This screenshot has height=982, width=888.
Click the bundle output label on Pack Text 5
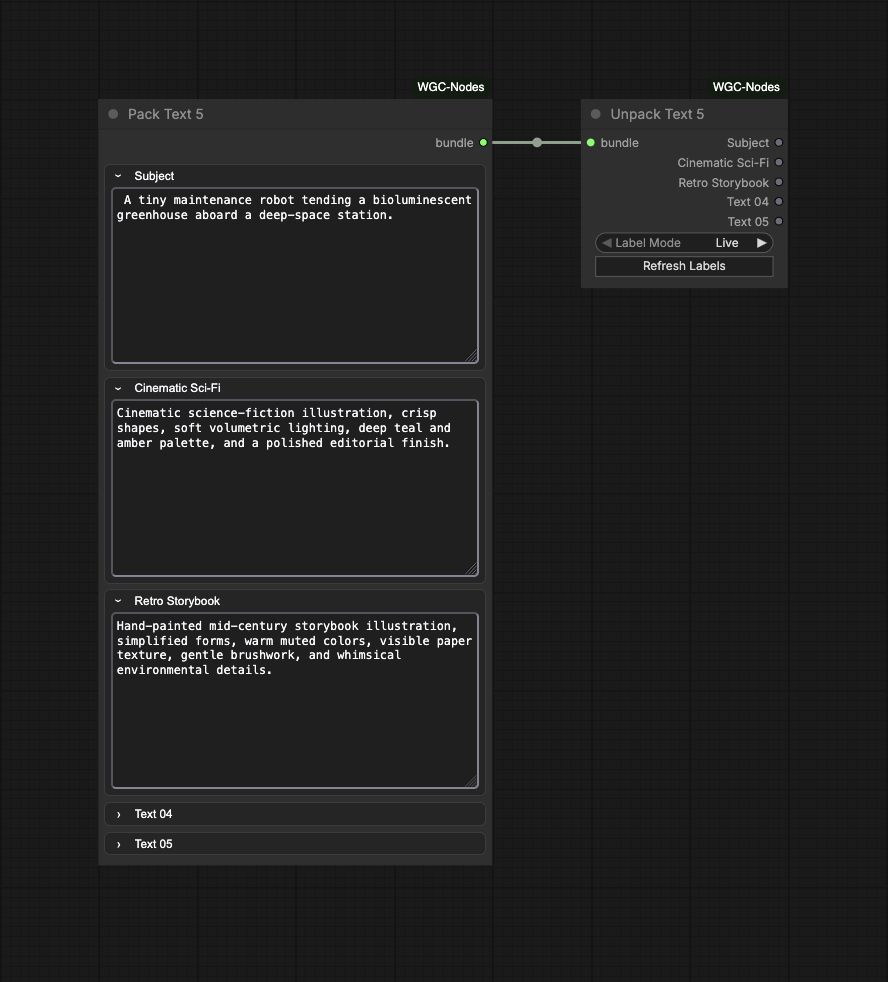coord(454,143)
